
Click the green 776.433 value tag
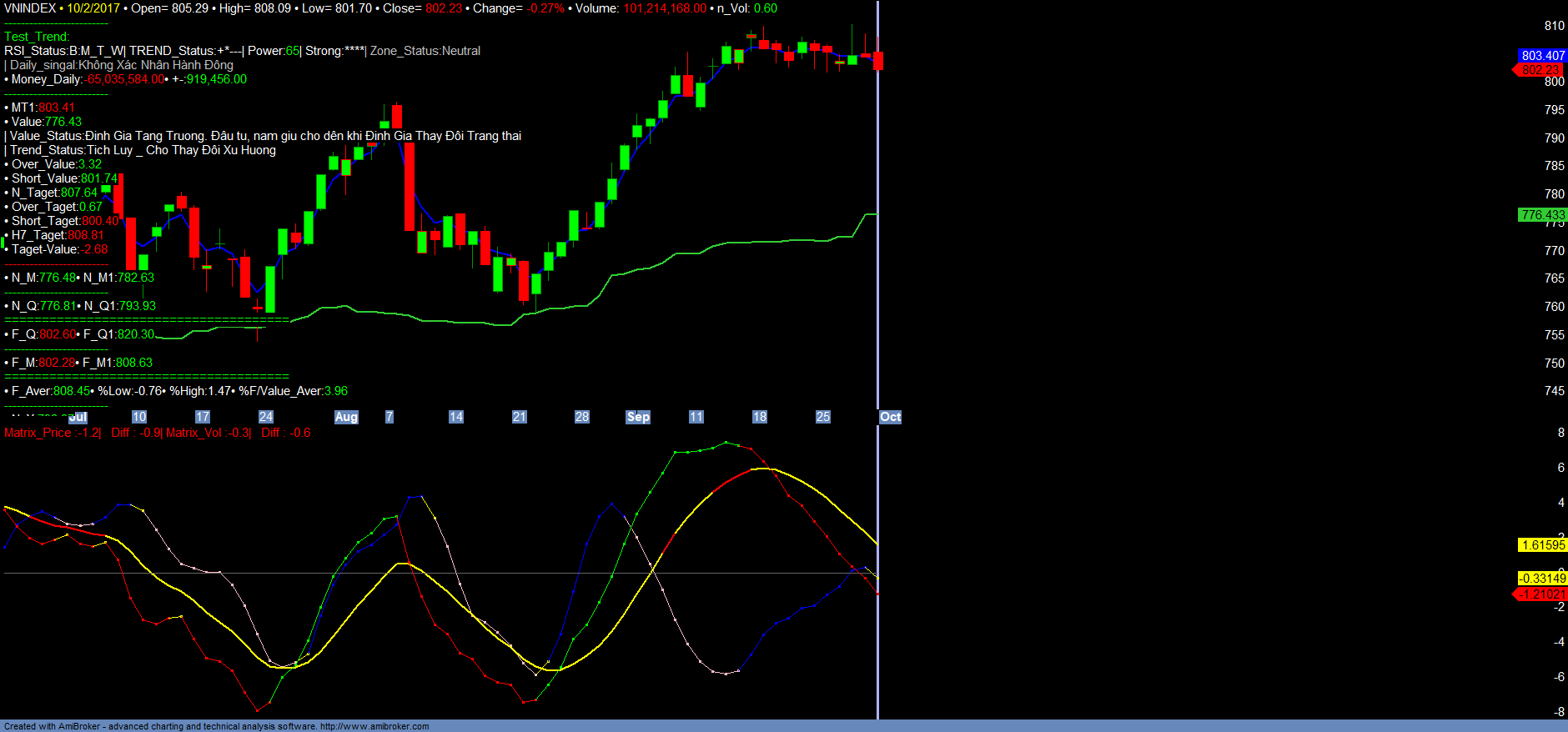pyautogui.click(x=1542, y=215)
